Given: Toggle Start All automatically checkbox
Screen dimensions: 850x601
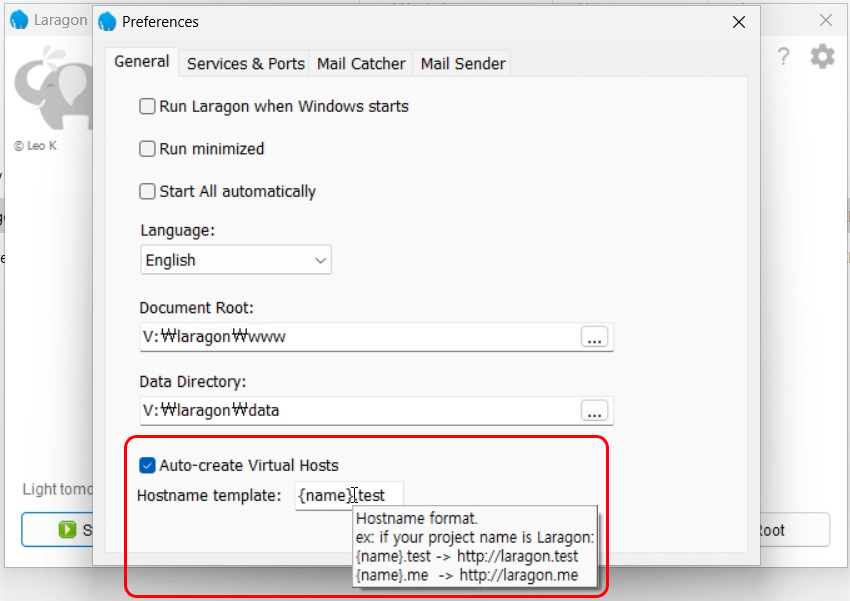Looking at the screenshot, I should (x=147, y=191).
